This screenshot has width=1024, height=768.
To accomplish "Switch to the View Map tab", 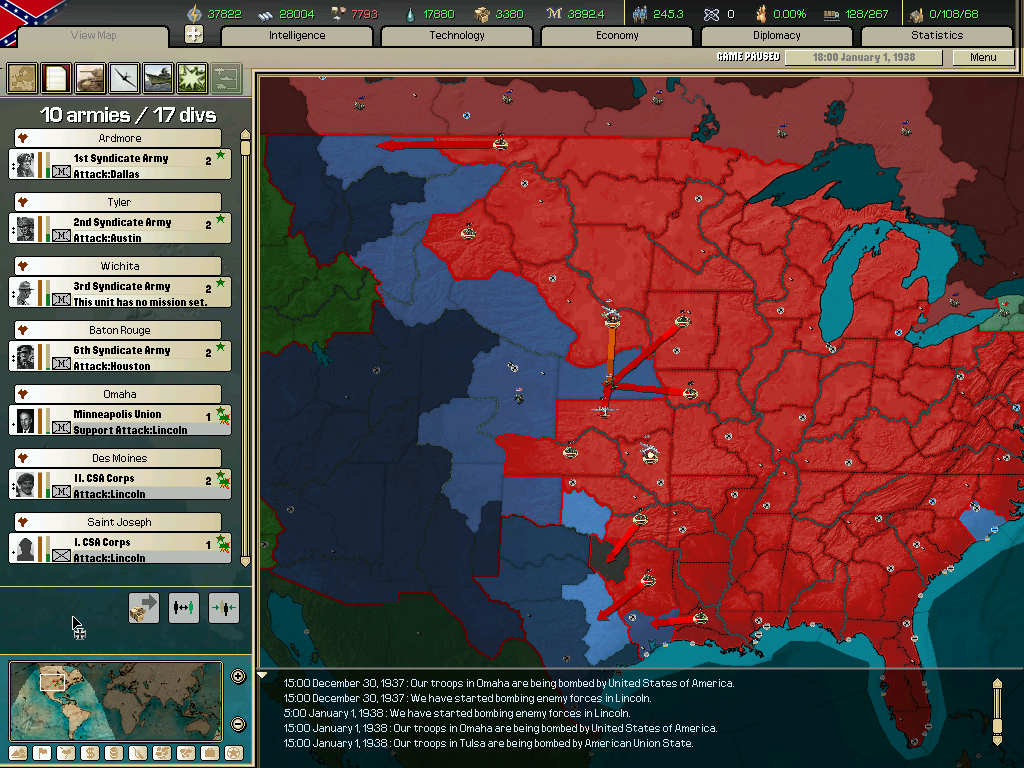I will (x=93, y=35).
